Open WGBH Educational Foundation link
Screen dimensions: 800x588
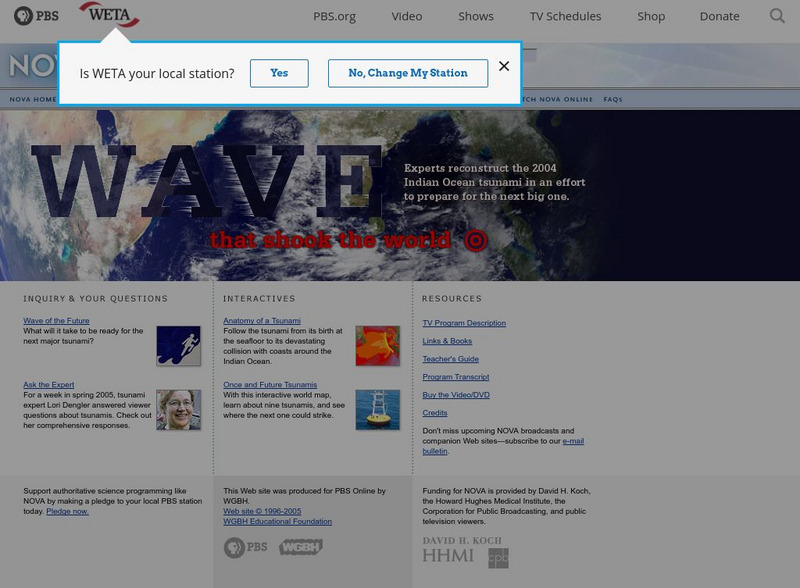coord(278,522)
